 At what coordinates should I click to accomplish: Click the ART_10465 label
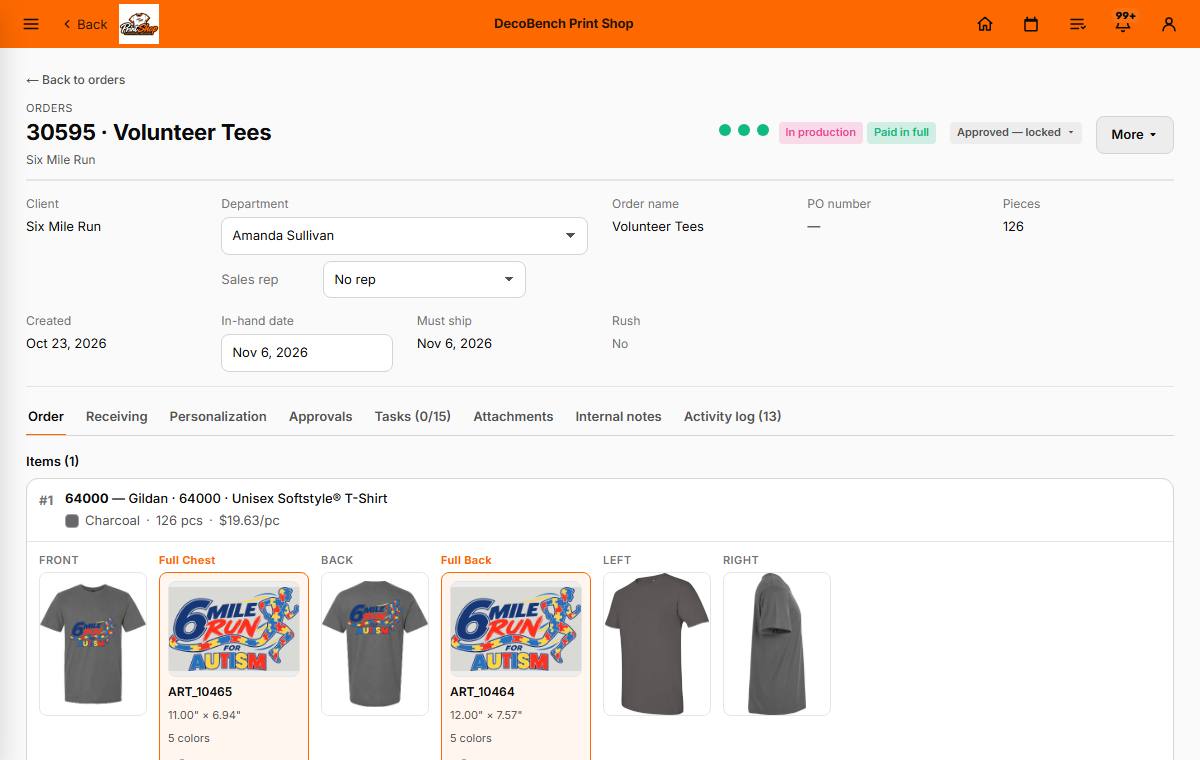pyautogui.click(x=200, y=691)
